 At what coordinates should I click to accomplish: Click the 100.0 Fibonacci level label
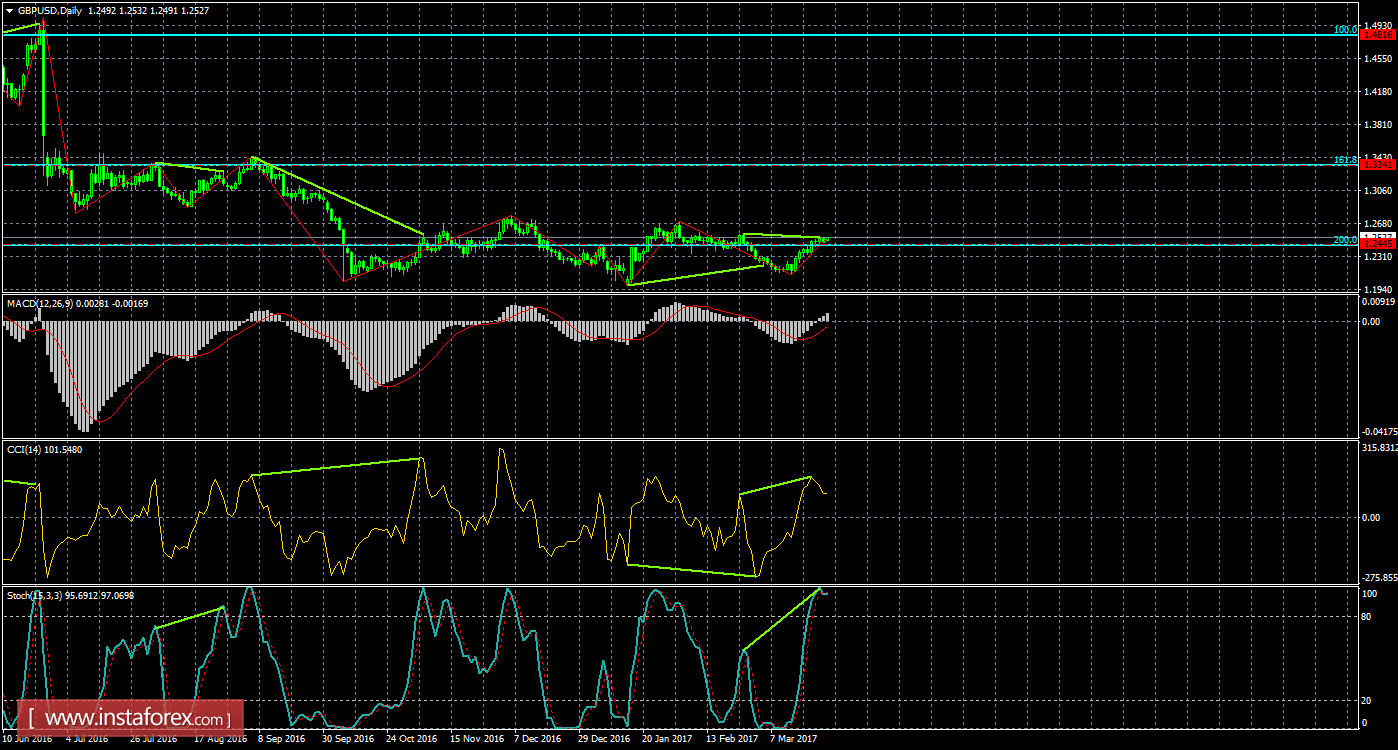coord(1345,30)
